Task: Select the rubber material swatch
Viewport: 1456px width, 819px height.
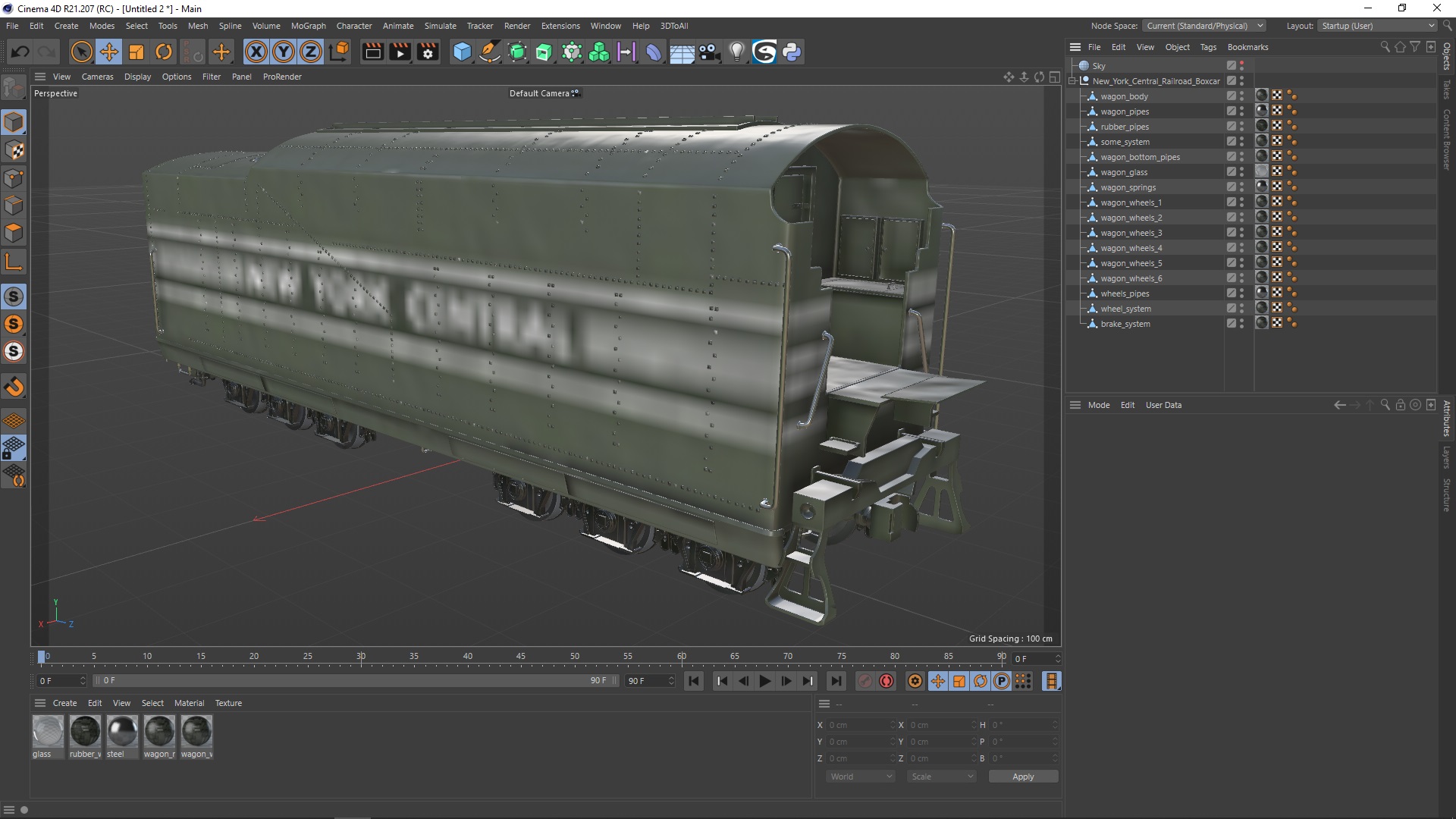Action: (x=85, y=732)
